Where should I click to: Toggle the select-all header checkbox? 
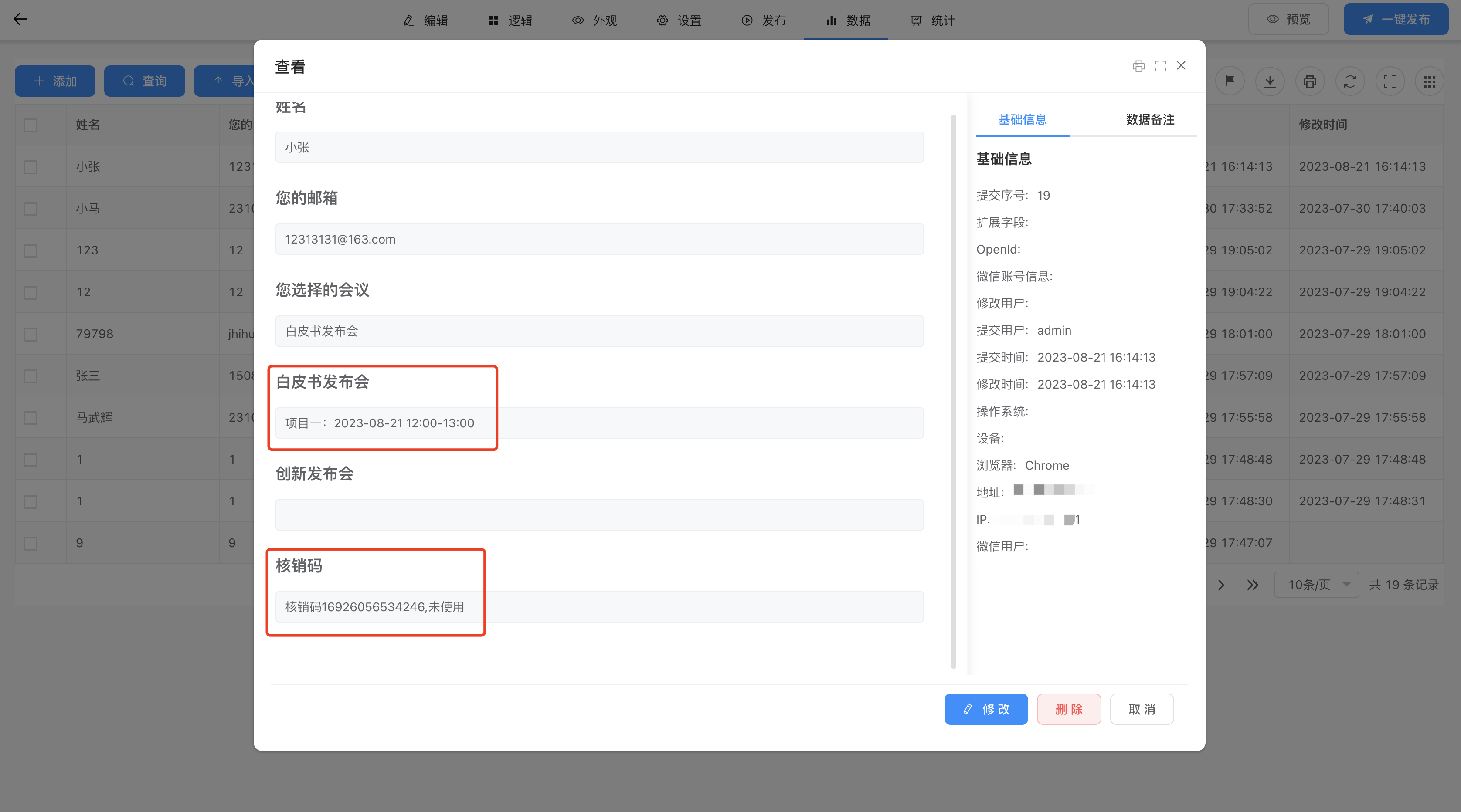31,125
